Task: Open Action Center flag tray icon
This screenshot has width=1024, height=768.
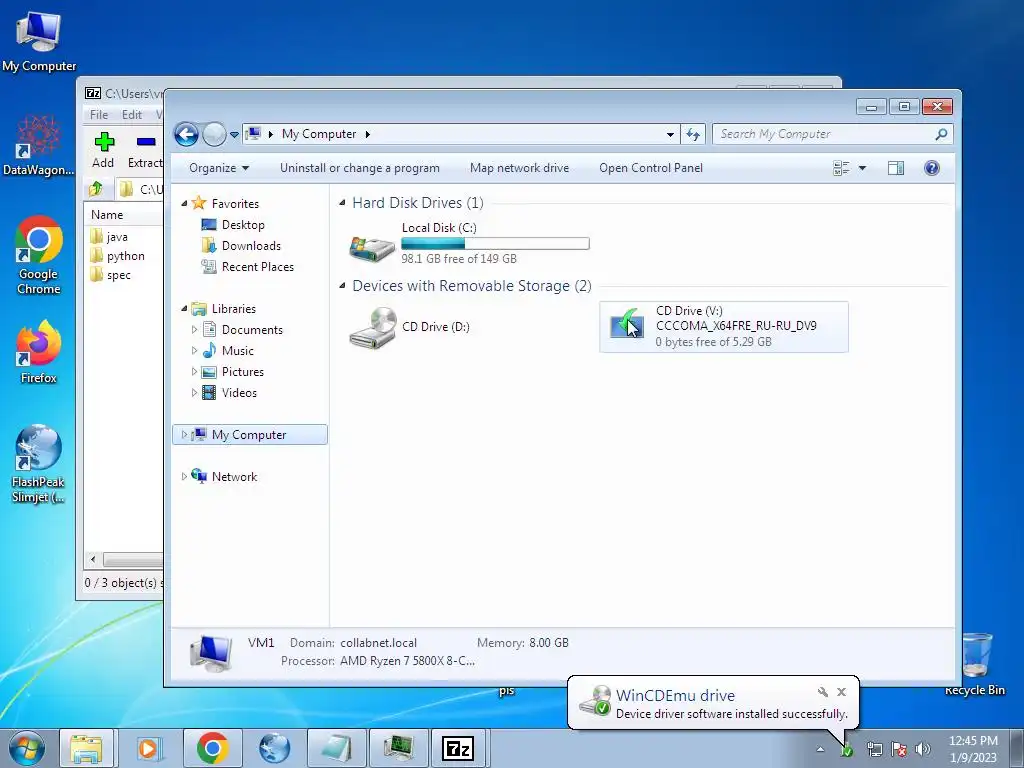Action: (899, 749)
